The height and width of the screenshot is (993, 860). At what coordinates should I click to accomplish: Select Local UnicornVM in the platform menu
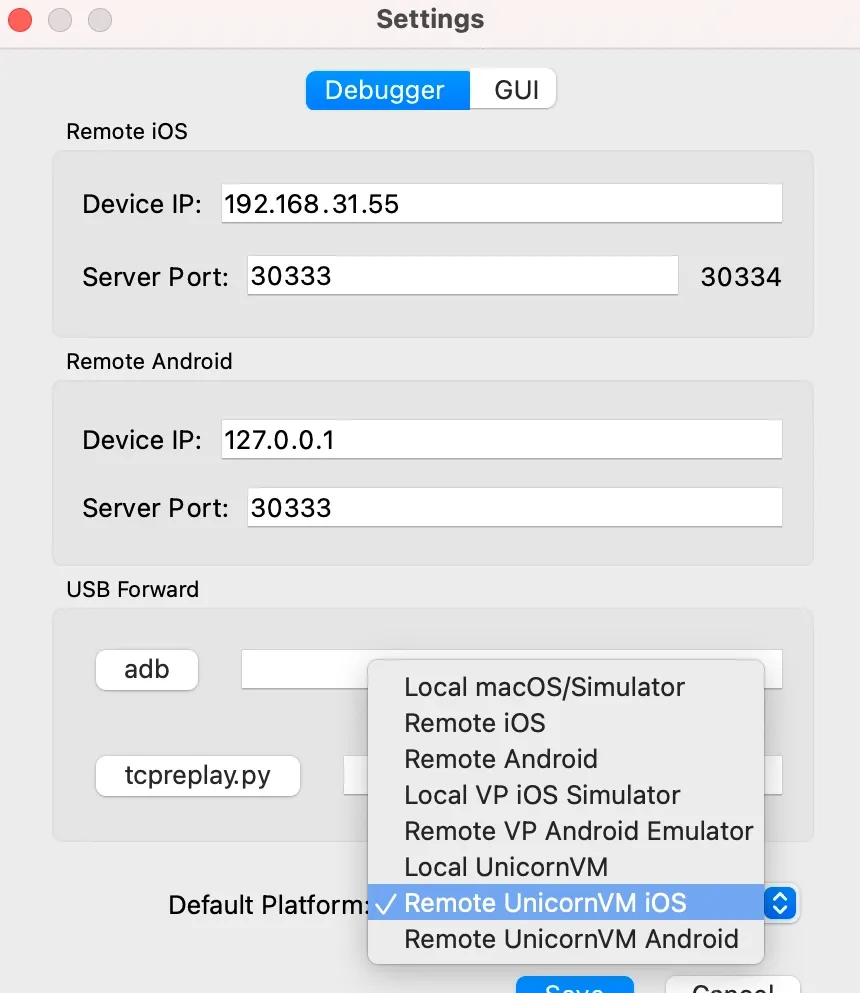566,867
